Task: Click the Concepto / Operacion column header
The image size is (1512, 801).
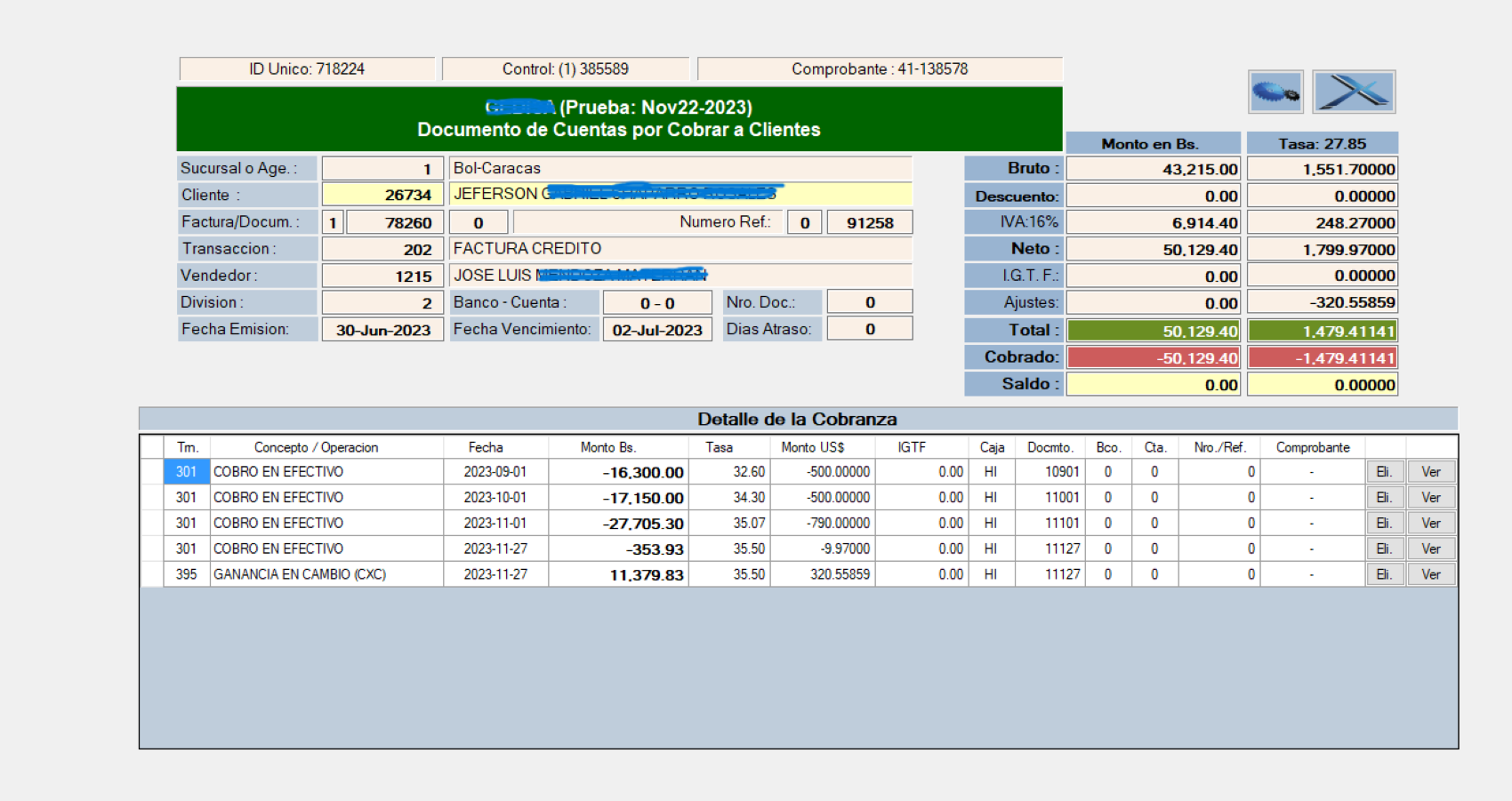Action: pyautogui.click(x=316, y=447)
